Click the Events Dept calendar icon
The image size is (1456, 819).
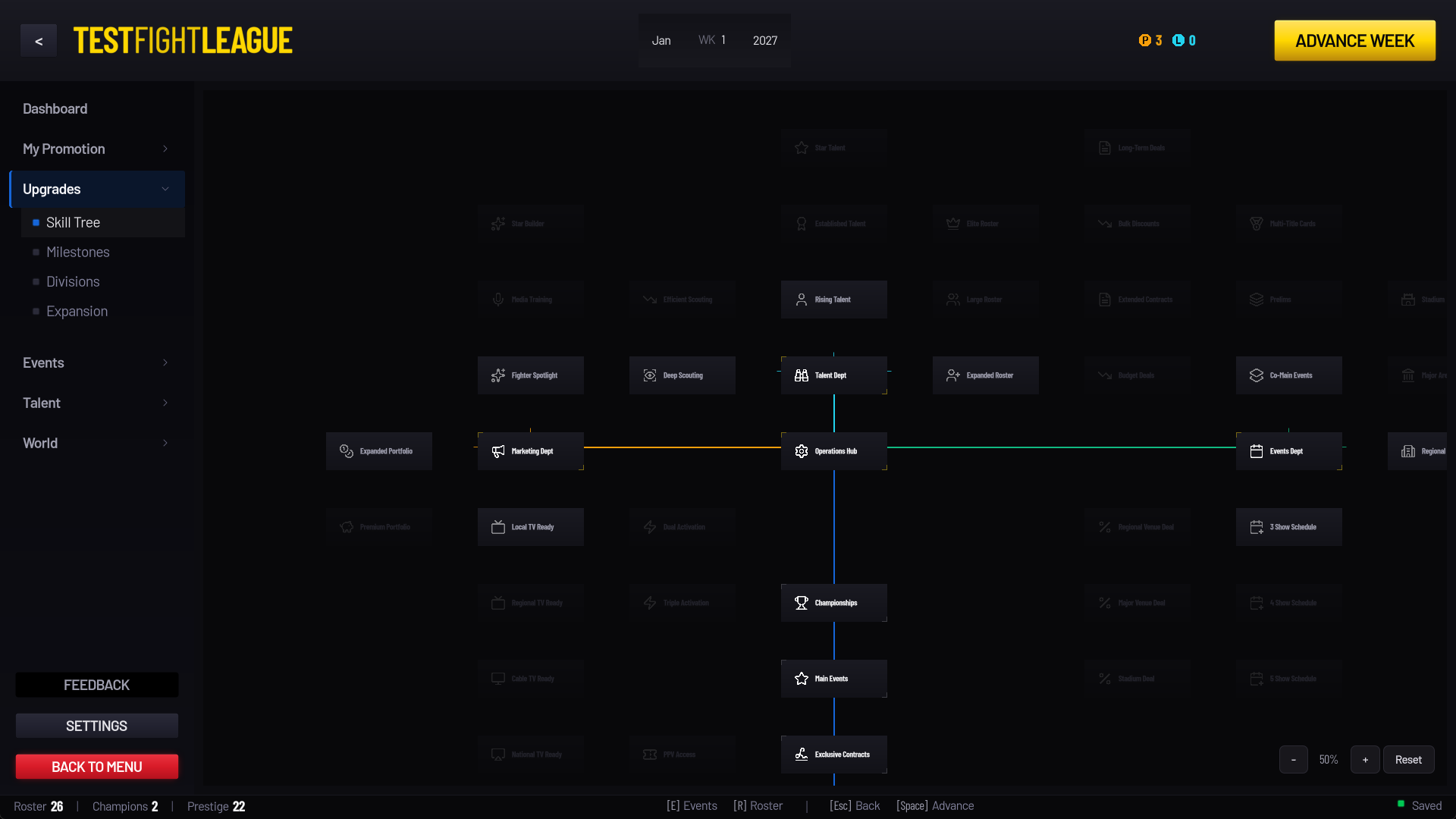(x=1256, y=451)
